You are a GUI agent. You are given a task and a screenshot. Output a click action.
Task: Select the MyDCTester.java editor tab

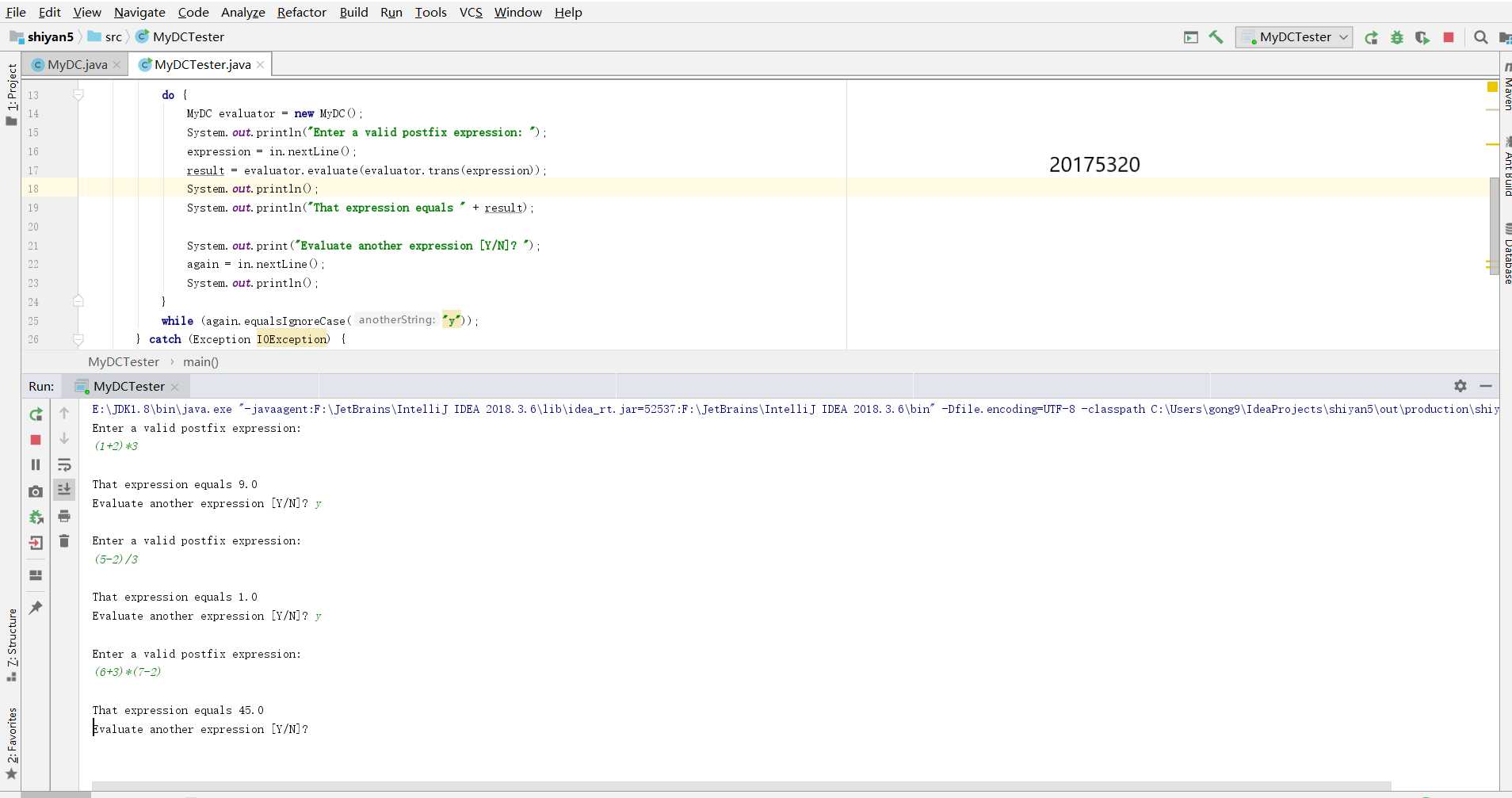pos(202,65)
